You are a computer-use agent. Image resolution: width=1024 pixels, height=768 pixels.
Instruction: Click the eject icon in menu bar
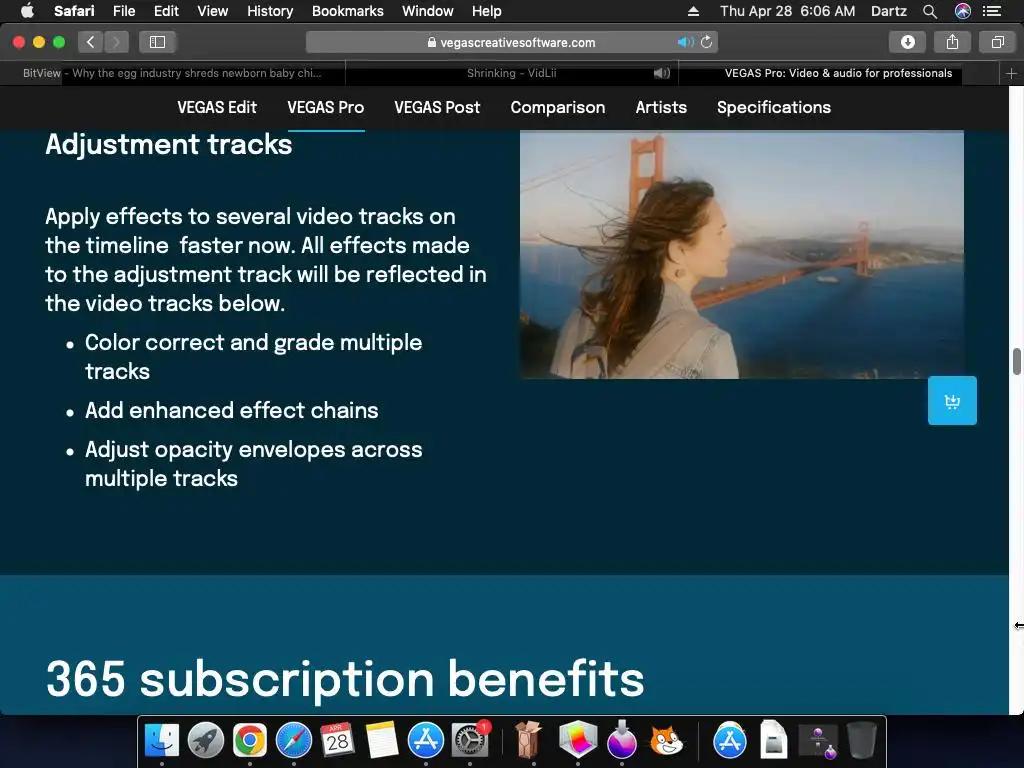[x=694, y=11]
